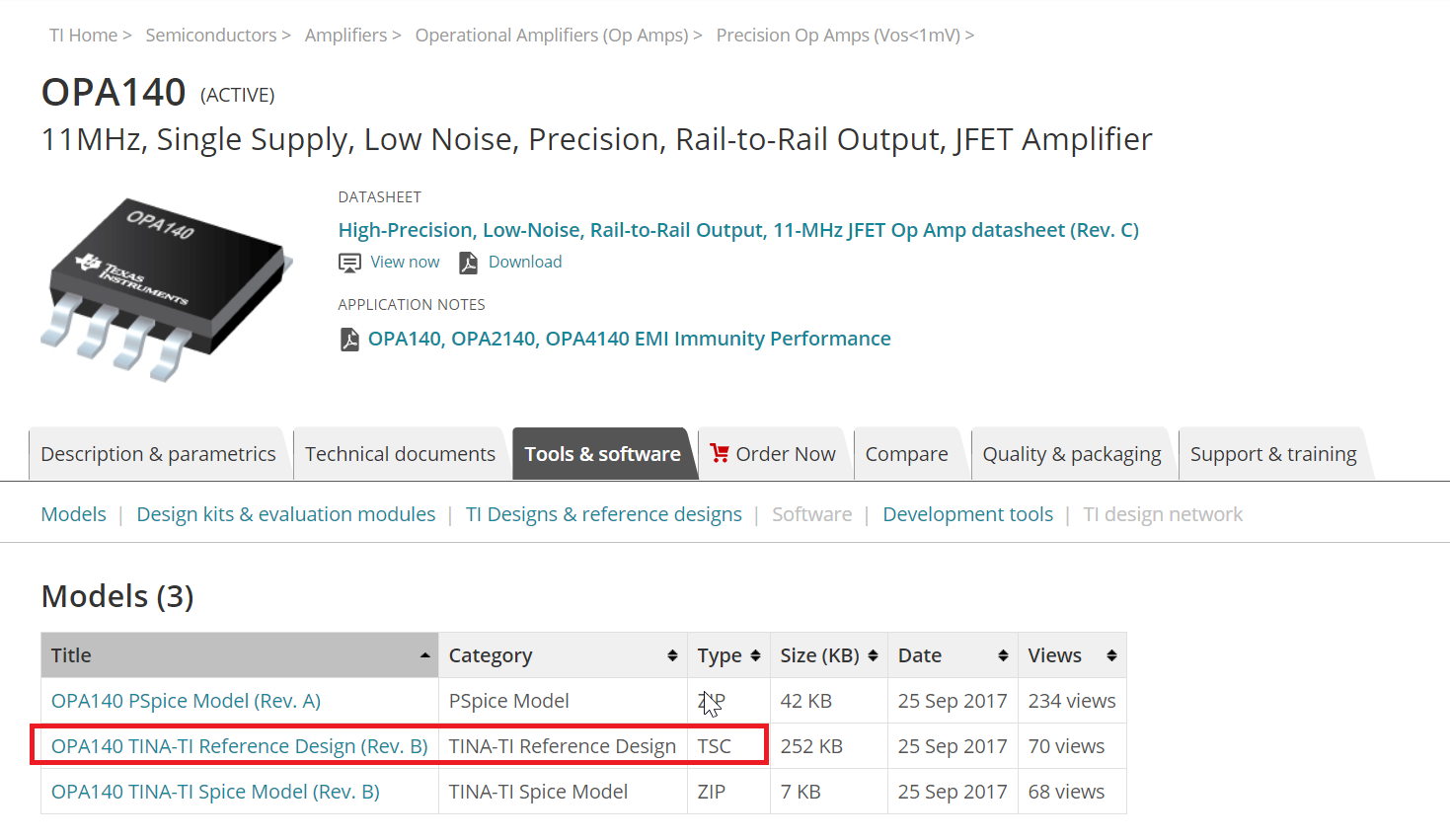Click the shopping cart icon on Order Now
Viewport: 1450px width, 840px height.
click(x=720, y=453)
